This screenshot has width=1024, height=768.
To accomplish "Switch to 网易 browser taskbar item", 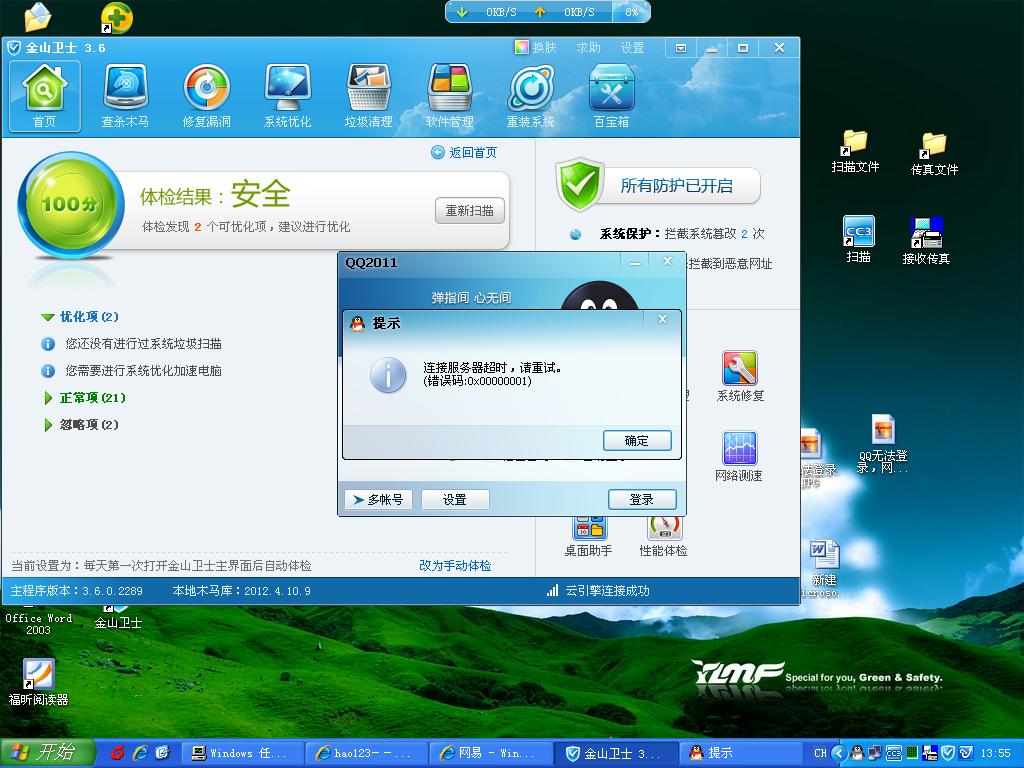I will click(490, 753).
